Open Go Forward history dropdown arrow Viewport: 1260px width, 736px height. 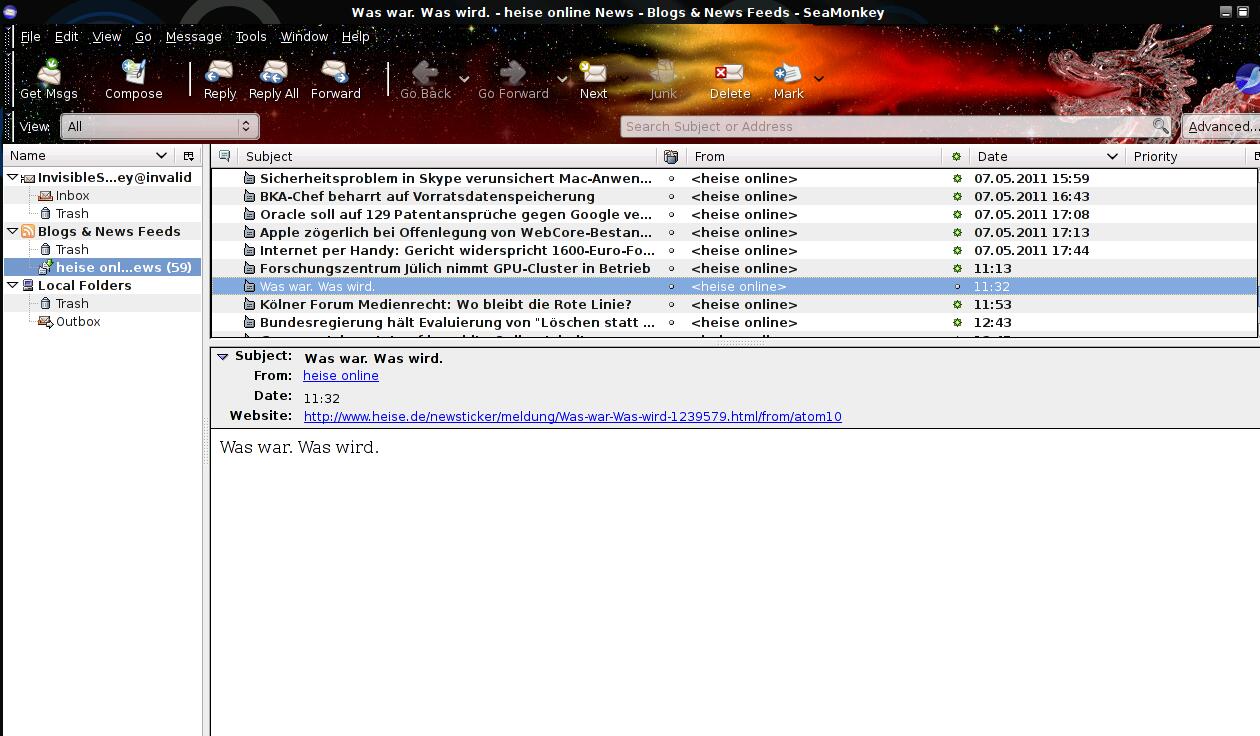point(562,78)
